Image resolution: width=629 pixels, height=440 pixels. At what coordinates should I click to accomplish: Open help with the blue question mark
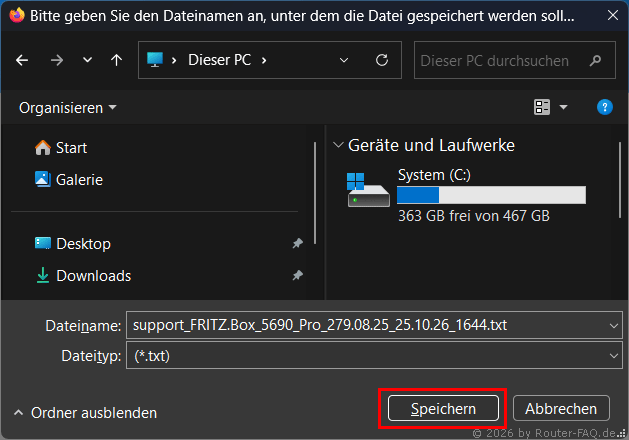click(605, 107)
